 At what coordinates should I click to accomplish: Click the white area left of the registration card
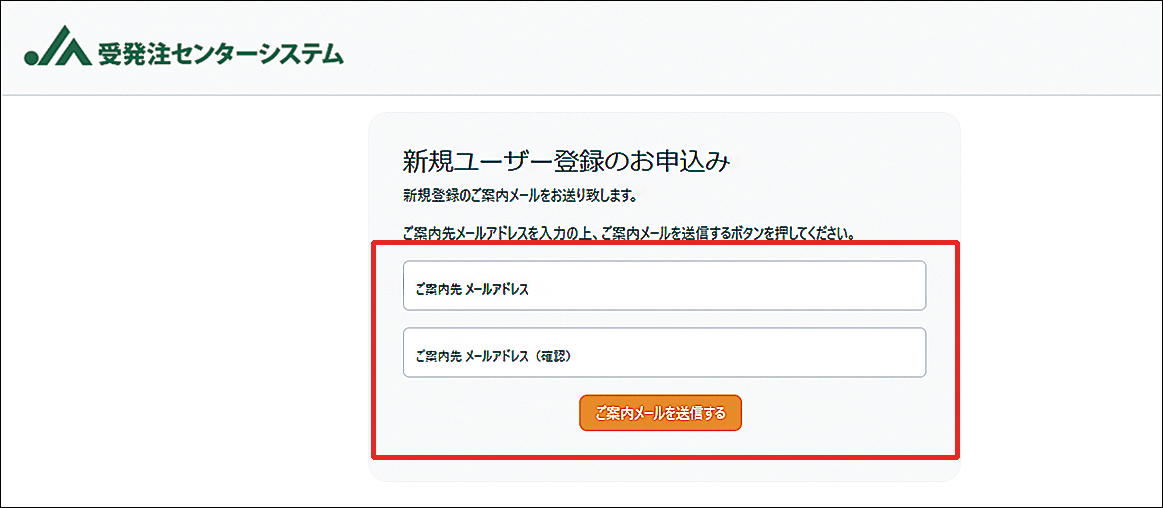tap(185, 297)
